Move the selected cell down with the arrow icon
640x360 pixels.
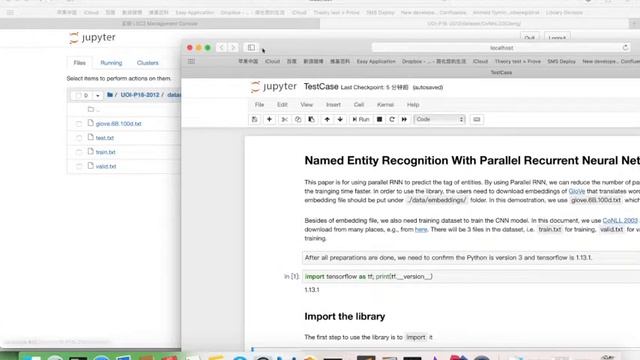click(340, 119)
